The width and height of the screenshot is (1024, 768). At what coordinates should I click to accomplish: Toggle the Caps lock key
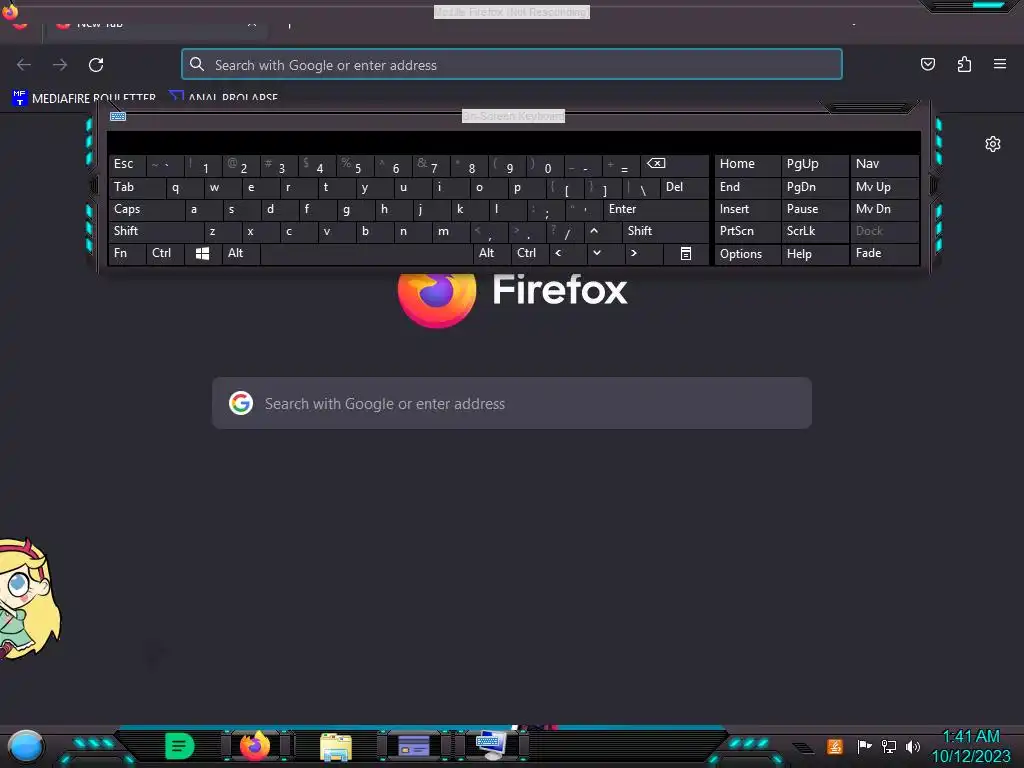tap(146, 210)
